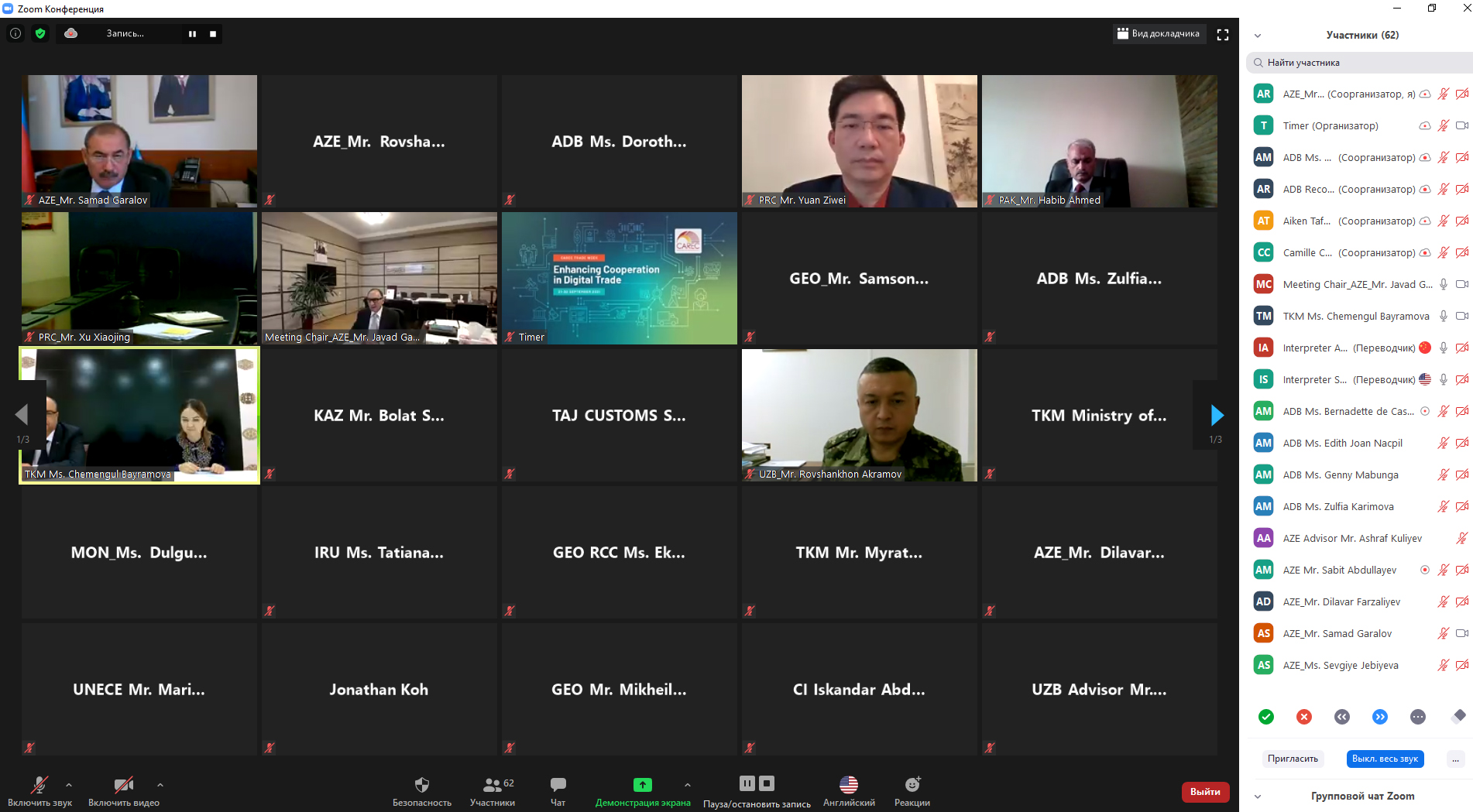Click the Пригласить button
This screenshot has height=812, width=1473.
coord(1293,759)
